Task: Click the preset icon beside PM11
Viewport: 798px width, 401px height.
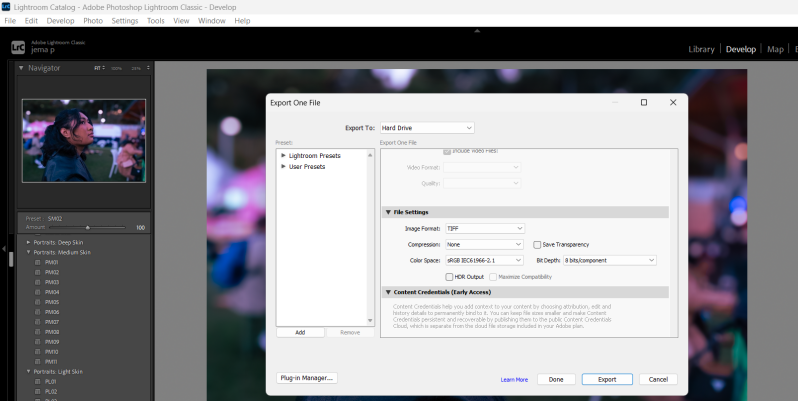Action: pyautogui.click(x=38, y=362)
